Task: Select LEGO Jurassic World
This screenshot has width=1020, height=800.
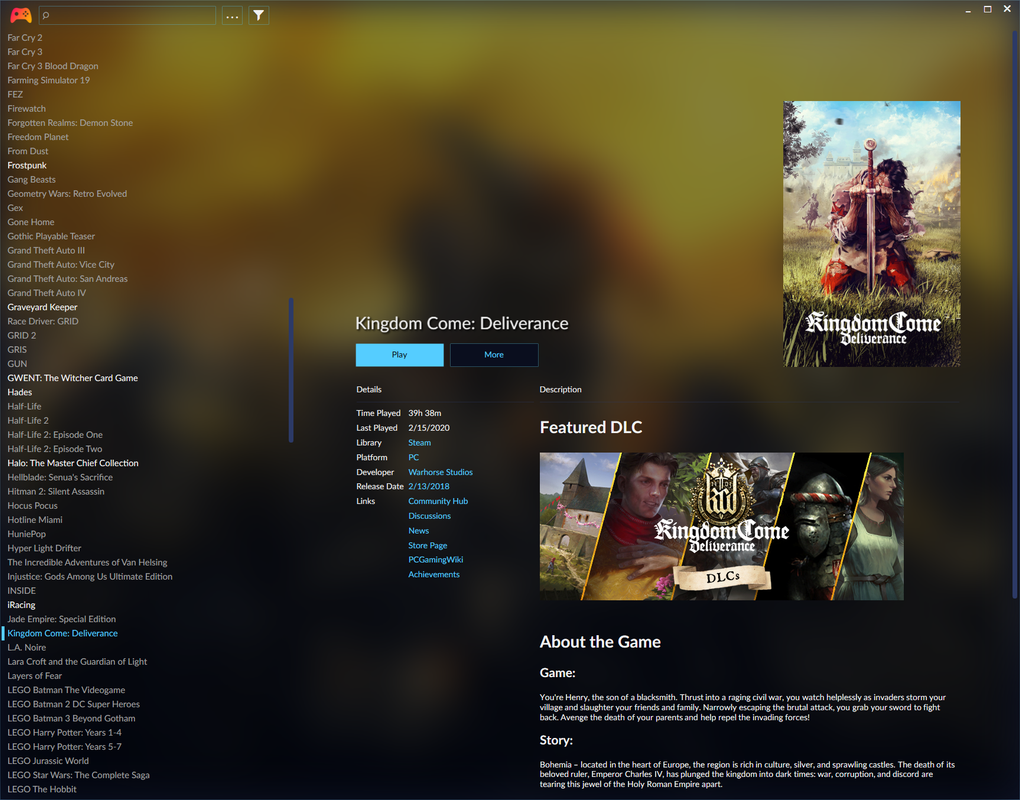Action: 48,761
